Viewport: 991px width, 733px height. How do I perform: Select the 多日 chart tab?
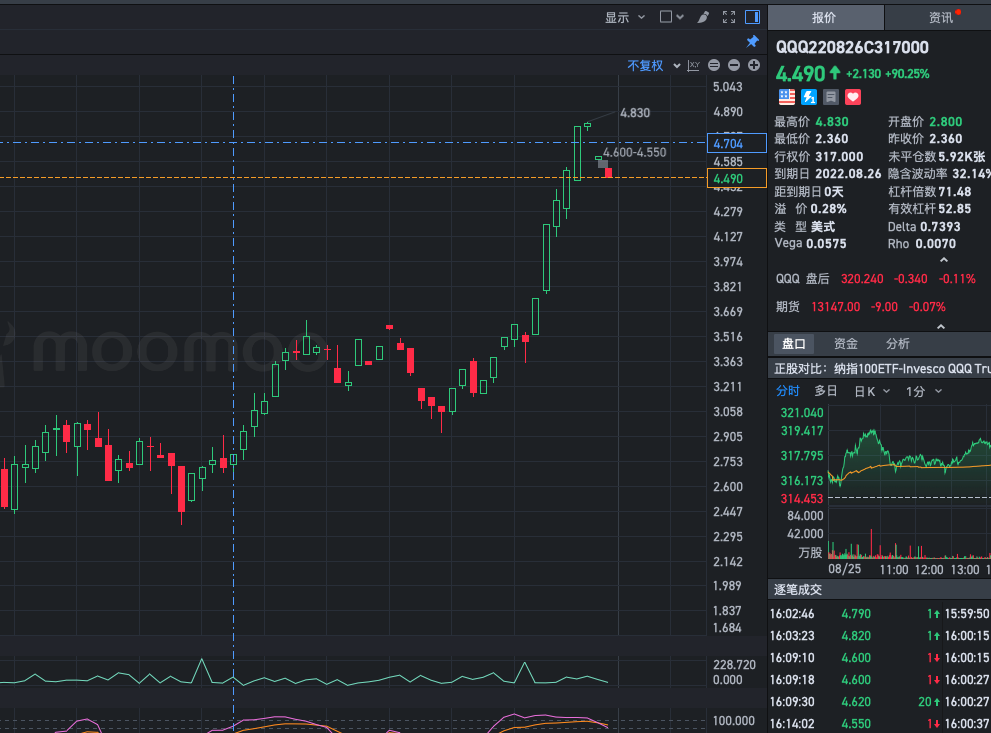pyautogui.click(x=825, y=391)
